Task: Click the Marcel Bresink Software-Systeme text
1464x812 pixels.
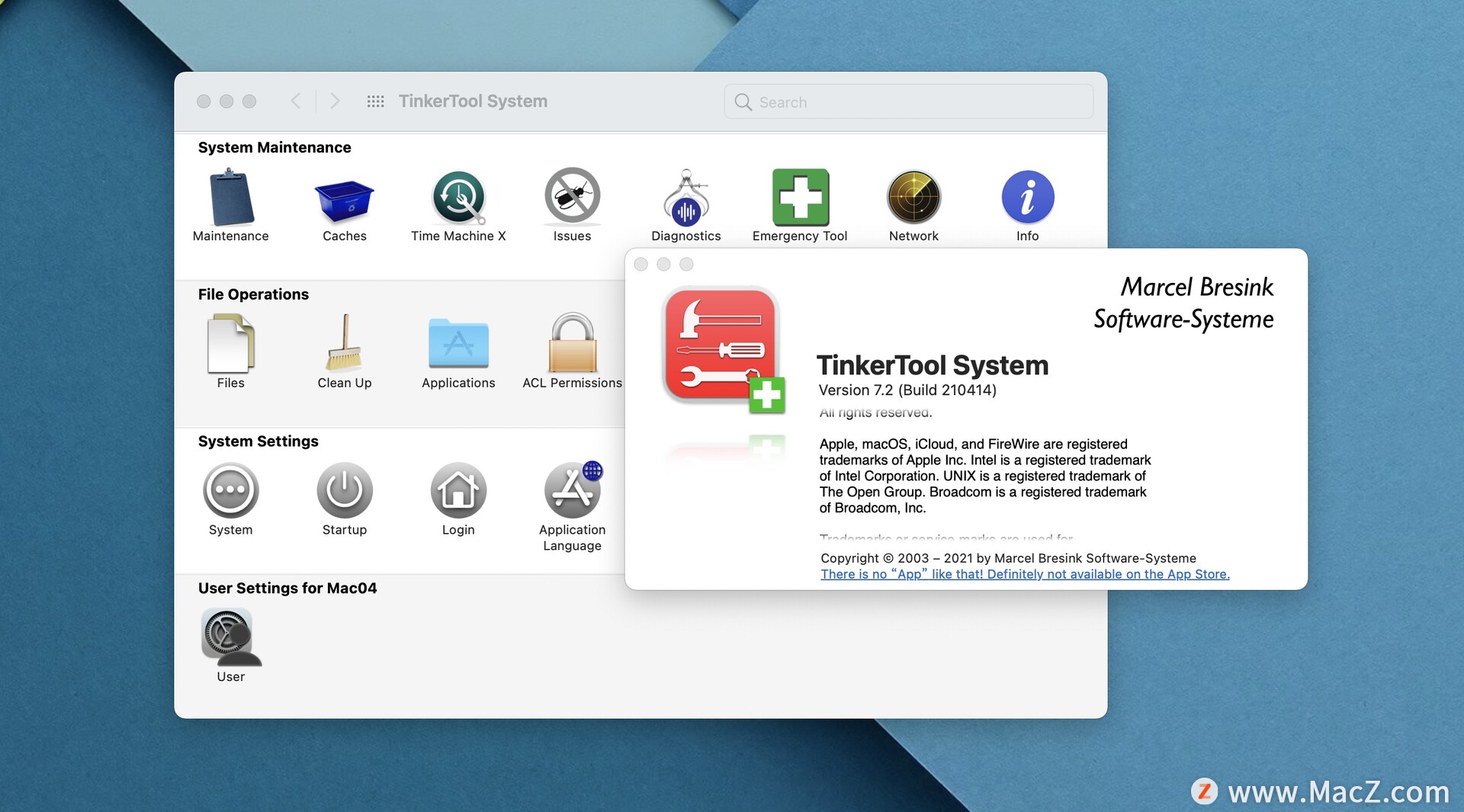Action: (x=1183, y=303)
